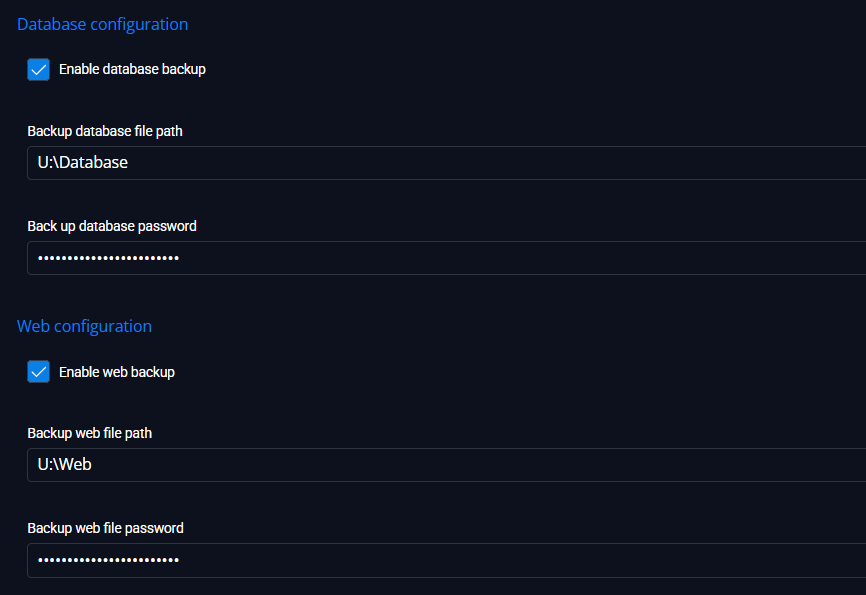Click the Web configuration heading
The height and width of the screenshot is (595, 866).
coord(85,327)
